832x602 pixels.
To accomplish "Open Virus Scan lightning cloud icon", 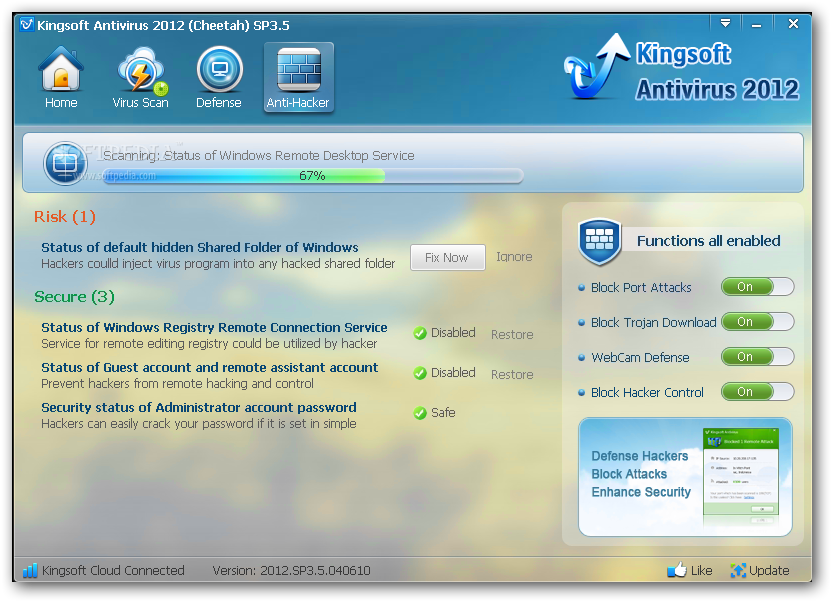I will tap(142, 71).
